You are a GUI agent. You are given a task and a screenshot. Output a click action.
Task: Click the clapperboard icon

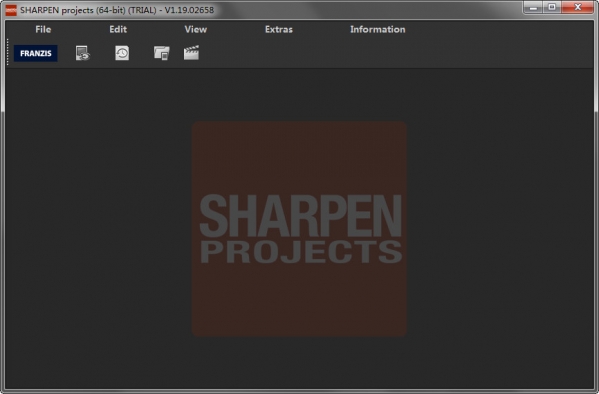pos(191,53)
